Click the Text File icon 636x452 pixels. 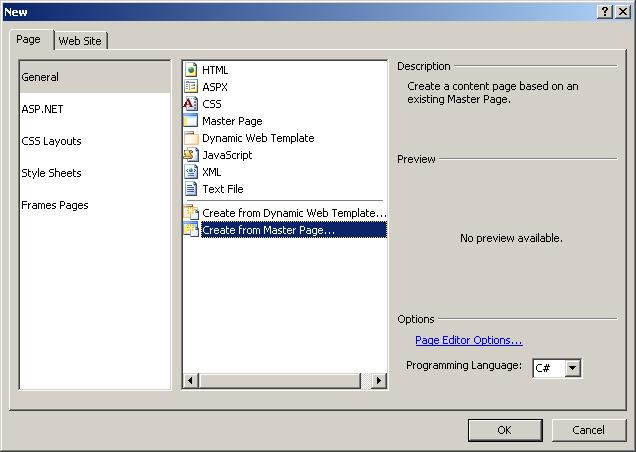coord(191,189)
